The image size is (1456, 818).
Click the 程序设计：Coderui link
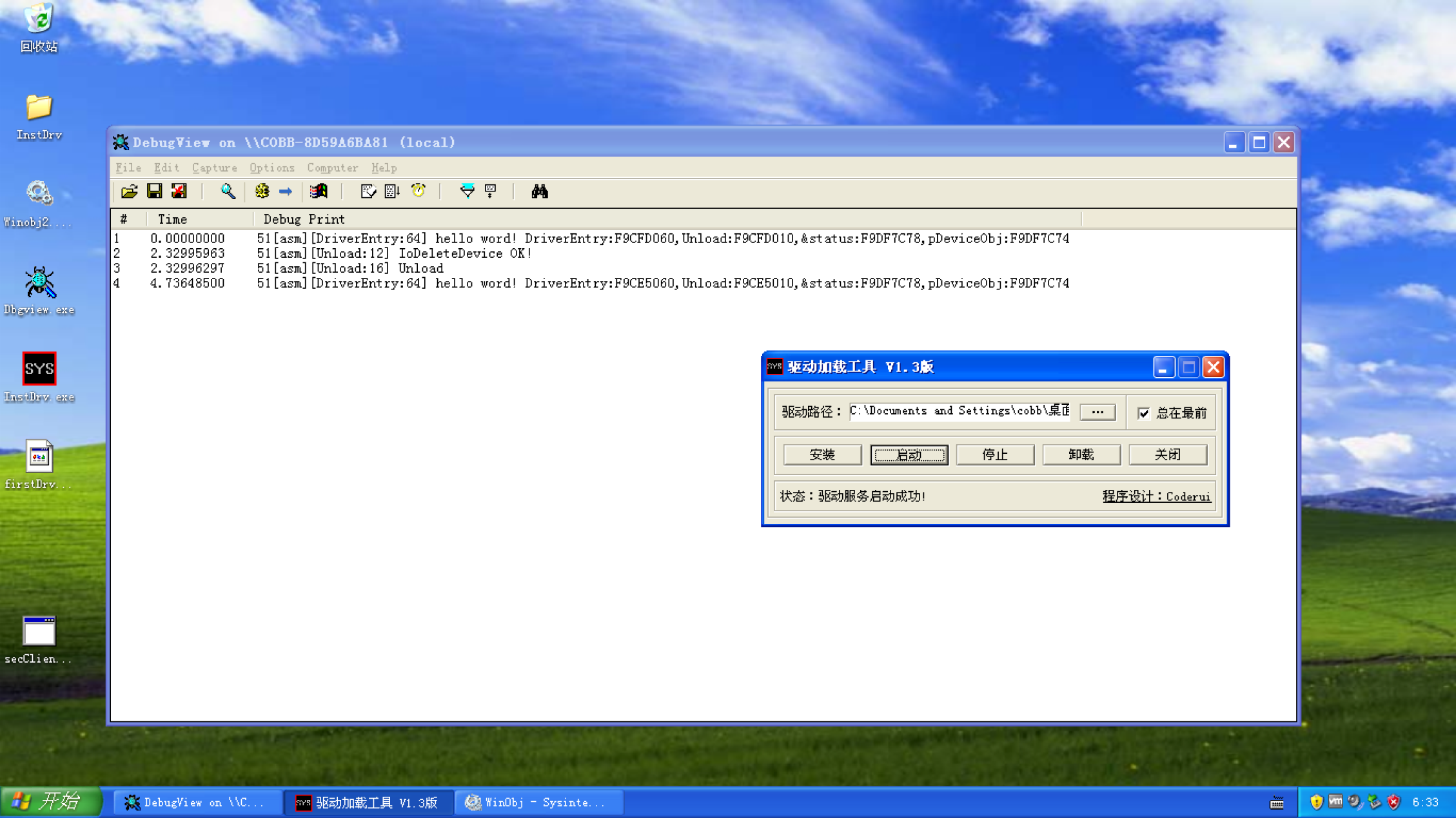tap(1156, 496)
